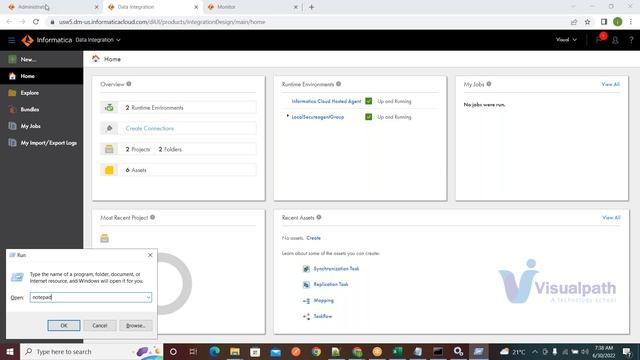Click the taskbar search box
The width and height of the screenshot is (640, 360).
coord(91,351)
